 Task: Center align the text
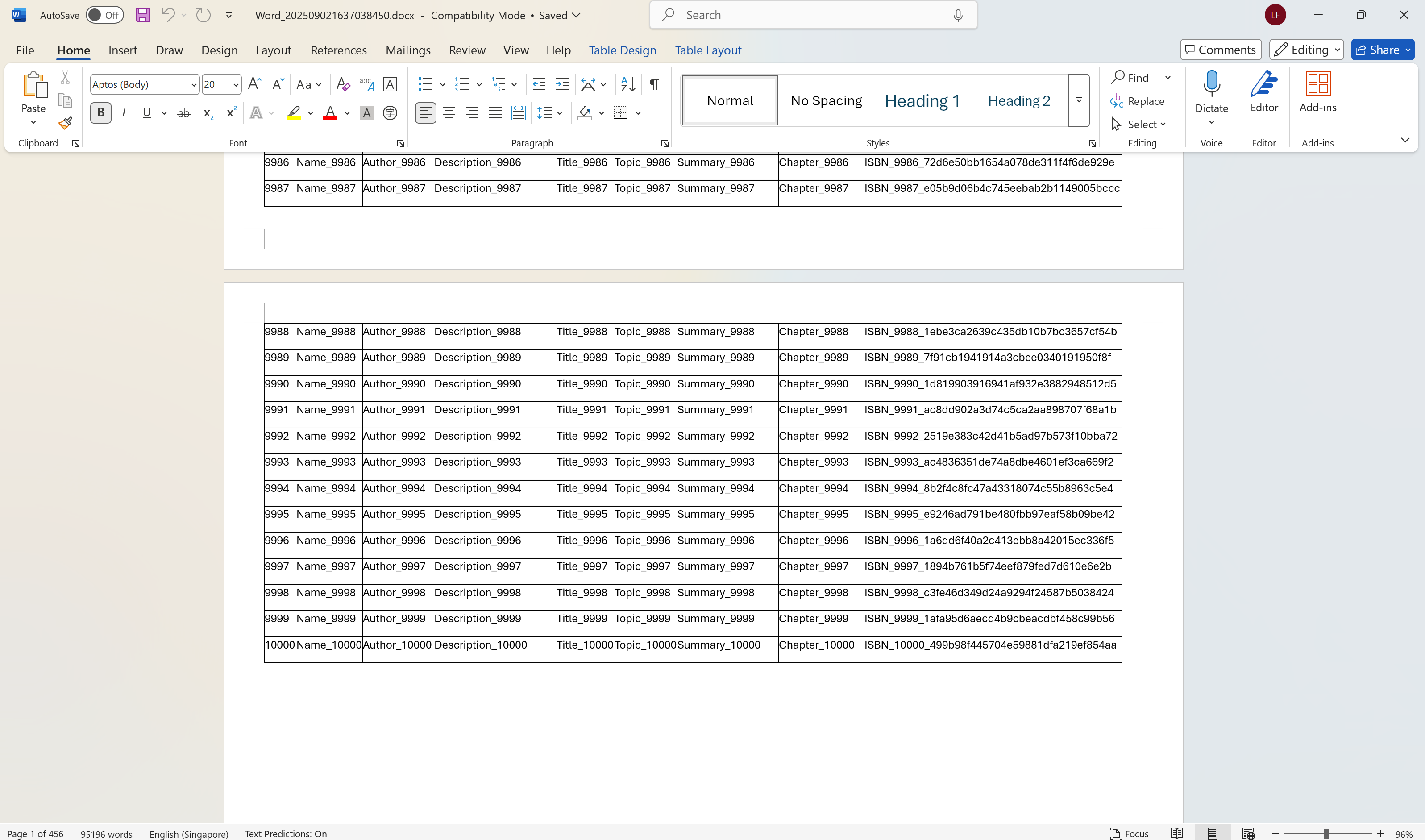pos(449,113)
